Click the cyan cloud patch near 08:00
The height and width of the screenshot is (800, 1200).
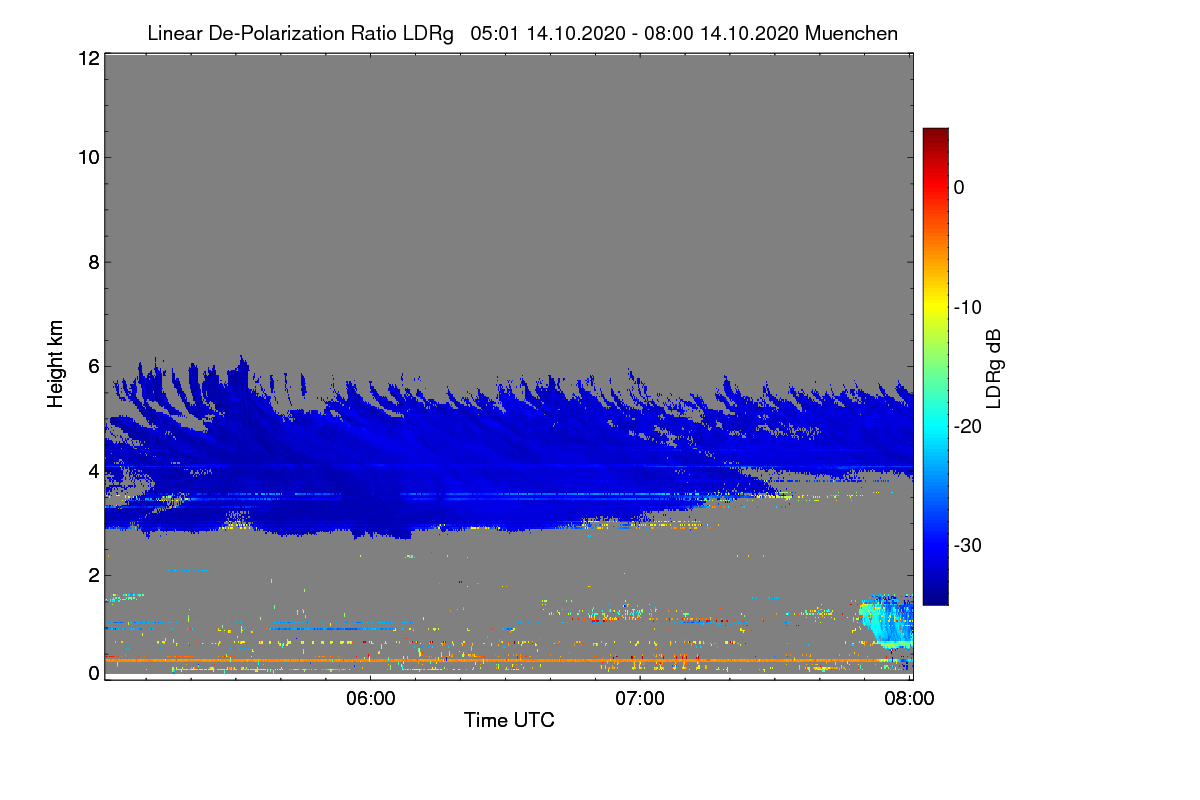pos(888,620)
